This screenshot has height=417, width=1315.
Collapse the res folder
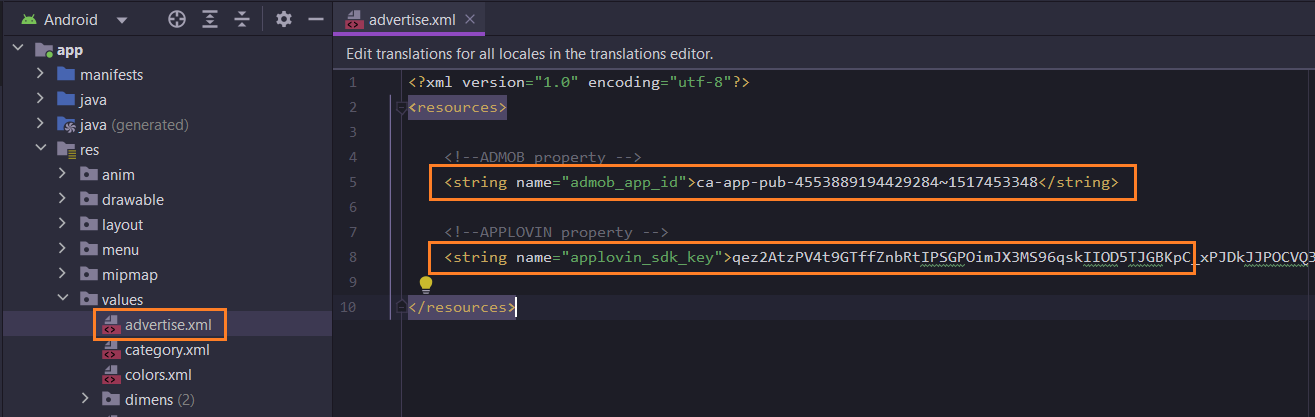pyautogui.click(x=40, y=149)
